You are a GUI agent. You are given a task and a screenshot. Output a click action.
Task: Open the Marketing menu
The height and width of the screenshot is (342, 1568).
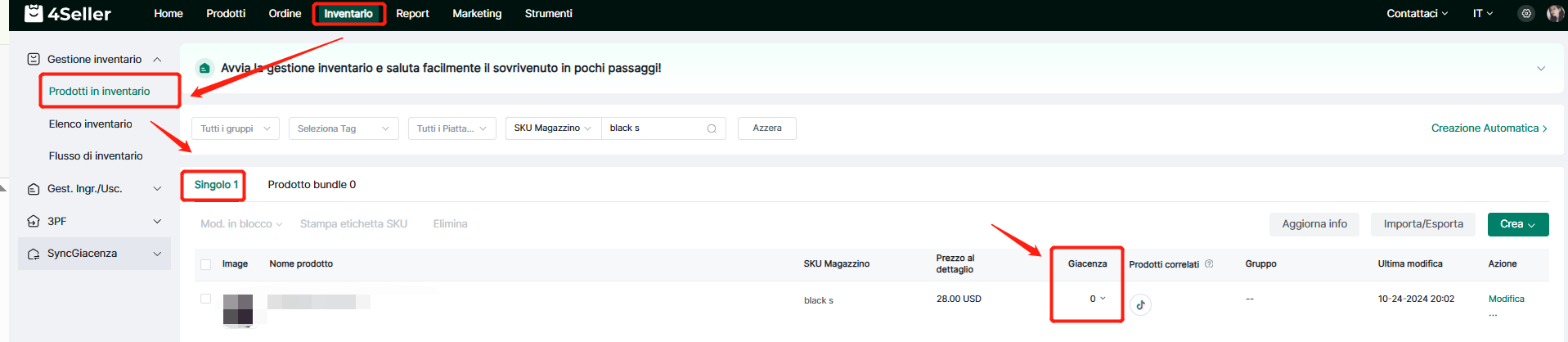click(x=477, y=13)
